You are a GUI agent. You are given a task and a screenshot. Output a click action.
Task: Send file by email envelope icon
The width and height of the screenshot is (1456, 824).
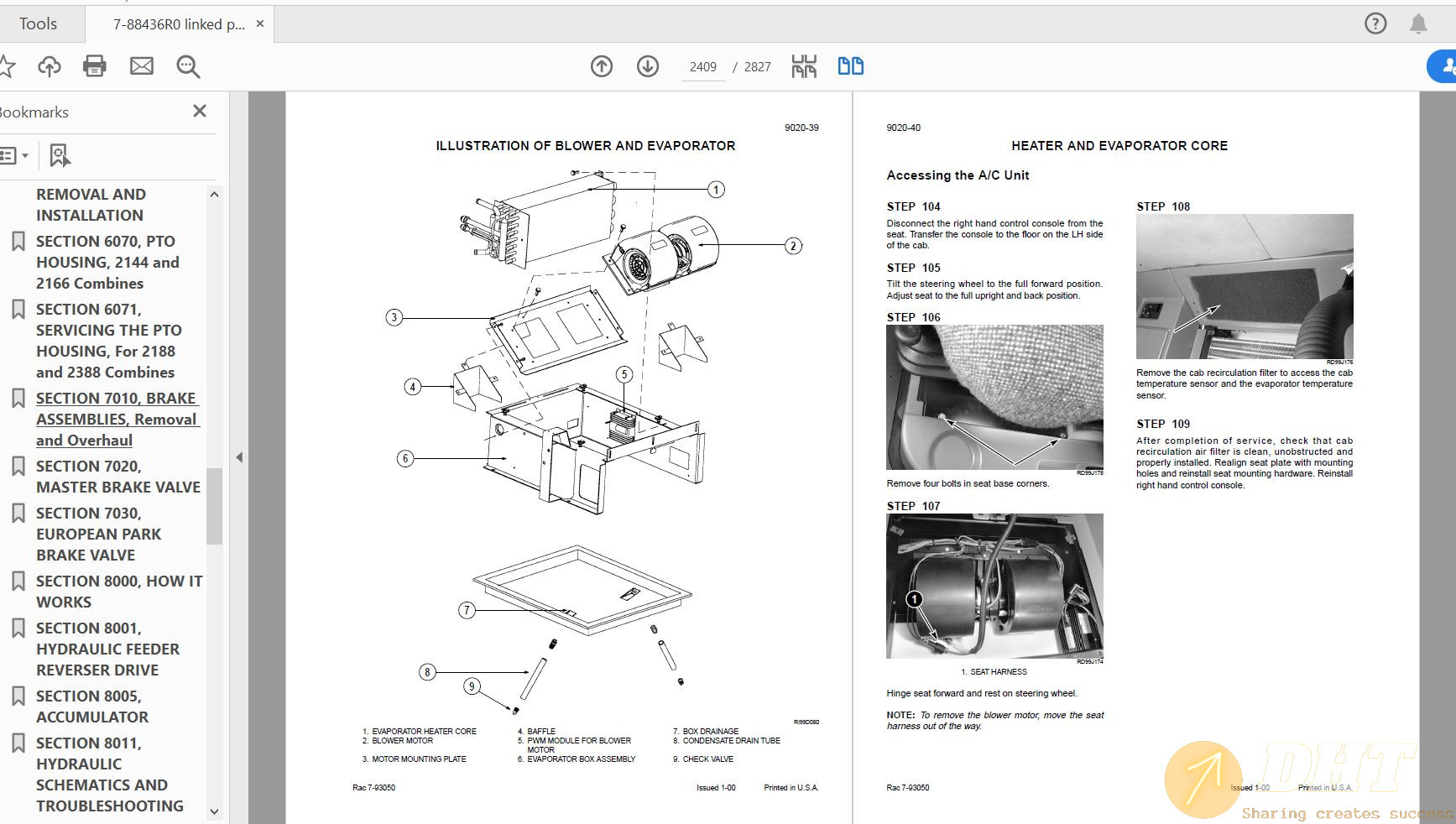[142, 66]
